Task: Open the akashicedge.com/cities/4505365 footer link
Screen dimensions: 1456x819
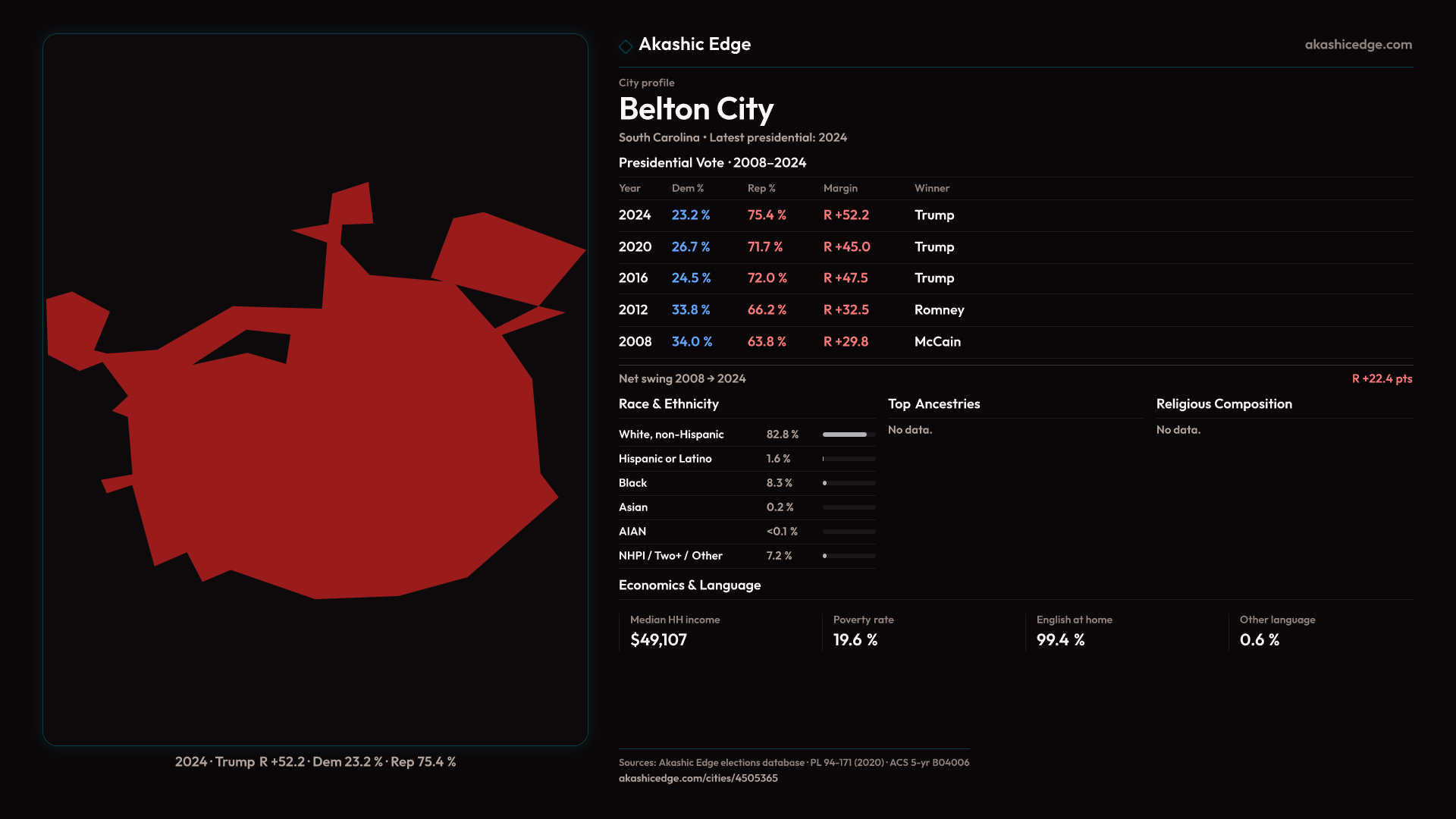Action: [x=698, y=778]
